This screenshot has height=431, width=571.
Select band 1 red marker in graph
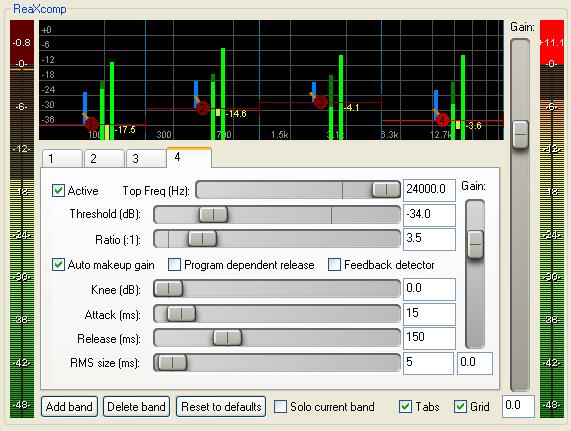(91, 124)
